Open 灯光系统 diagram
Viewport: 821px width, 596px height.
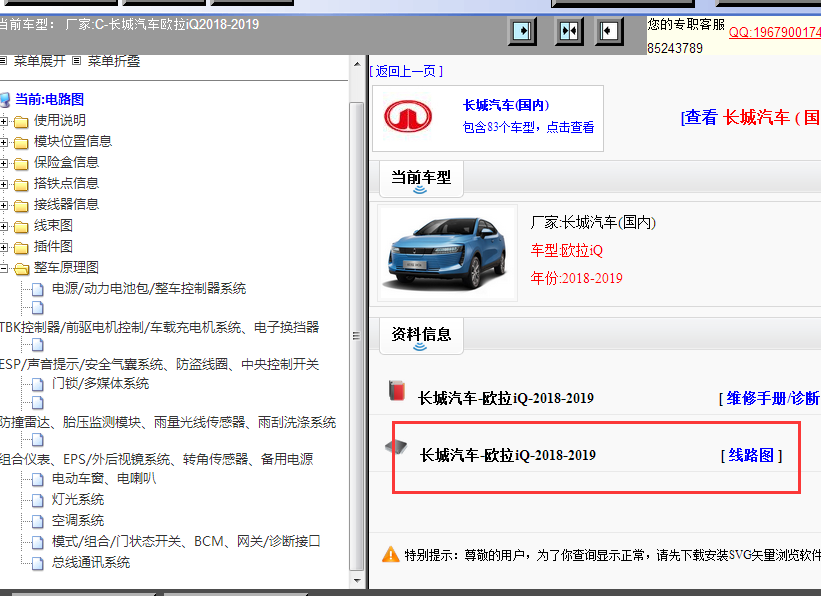click(77, 500)
